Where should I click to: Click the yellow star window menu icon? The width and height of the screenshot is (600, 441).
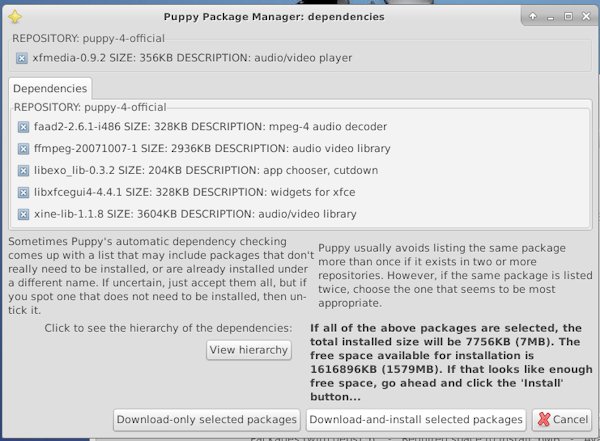(x=15, y=17)
